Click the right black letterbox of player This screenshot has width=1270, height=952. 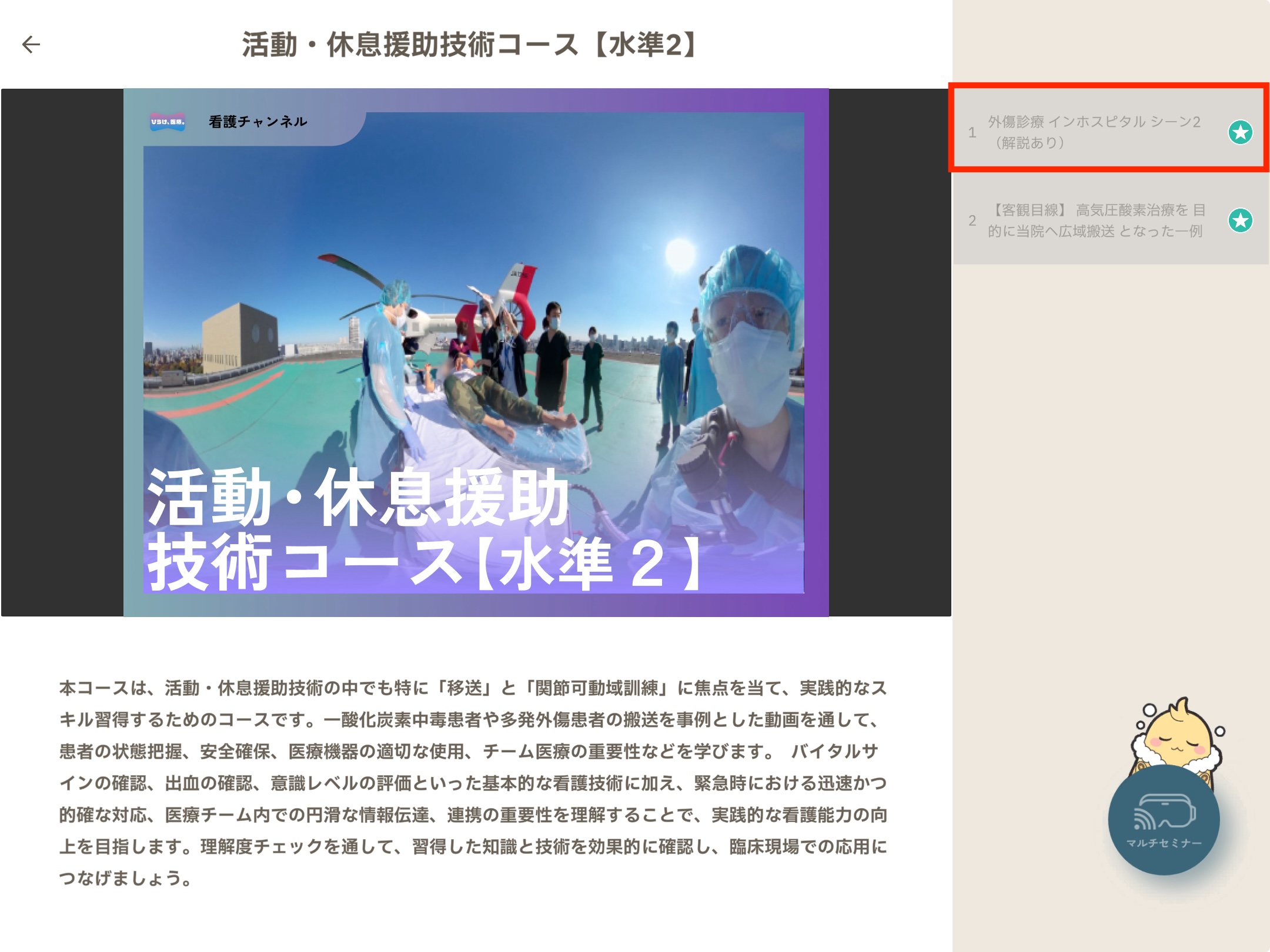[889, 353]
